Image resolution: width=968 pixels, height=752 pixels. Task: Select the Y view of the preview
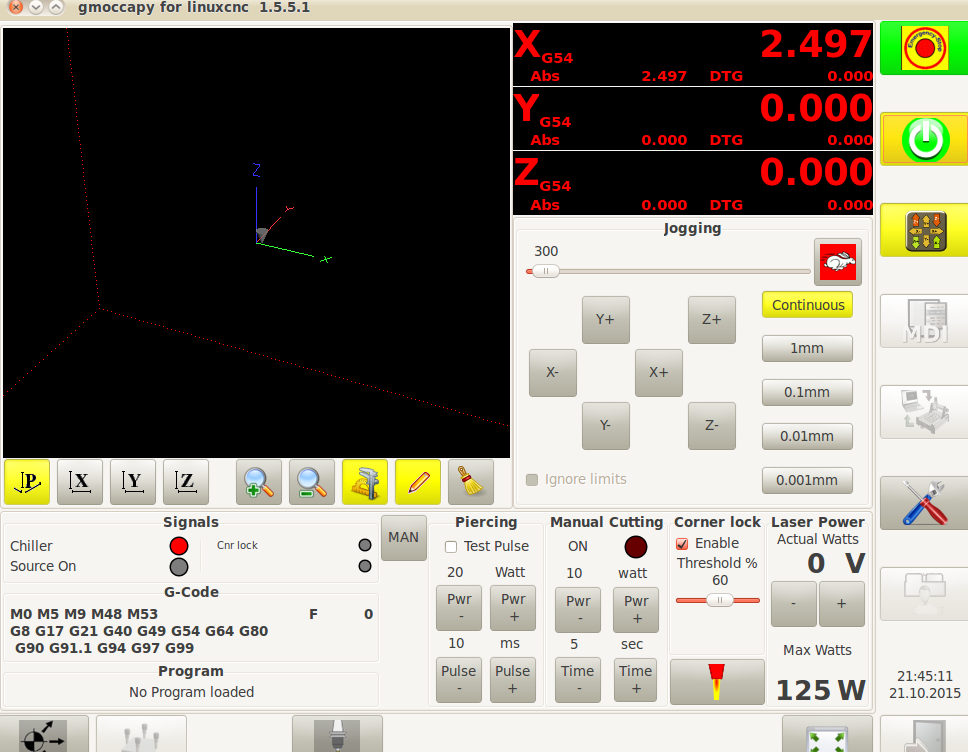tap(133, 482)
